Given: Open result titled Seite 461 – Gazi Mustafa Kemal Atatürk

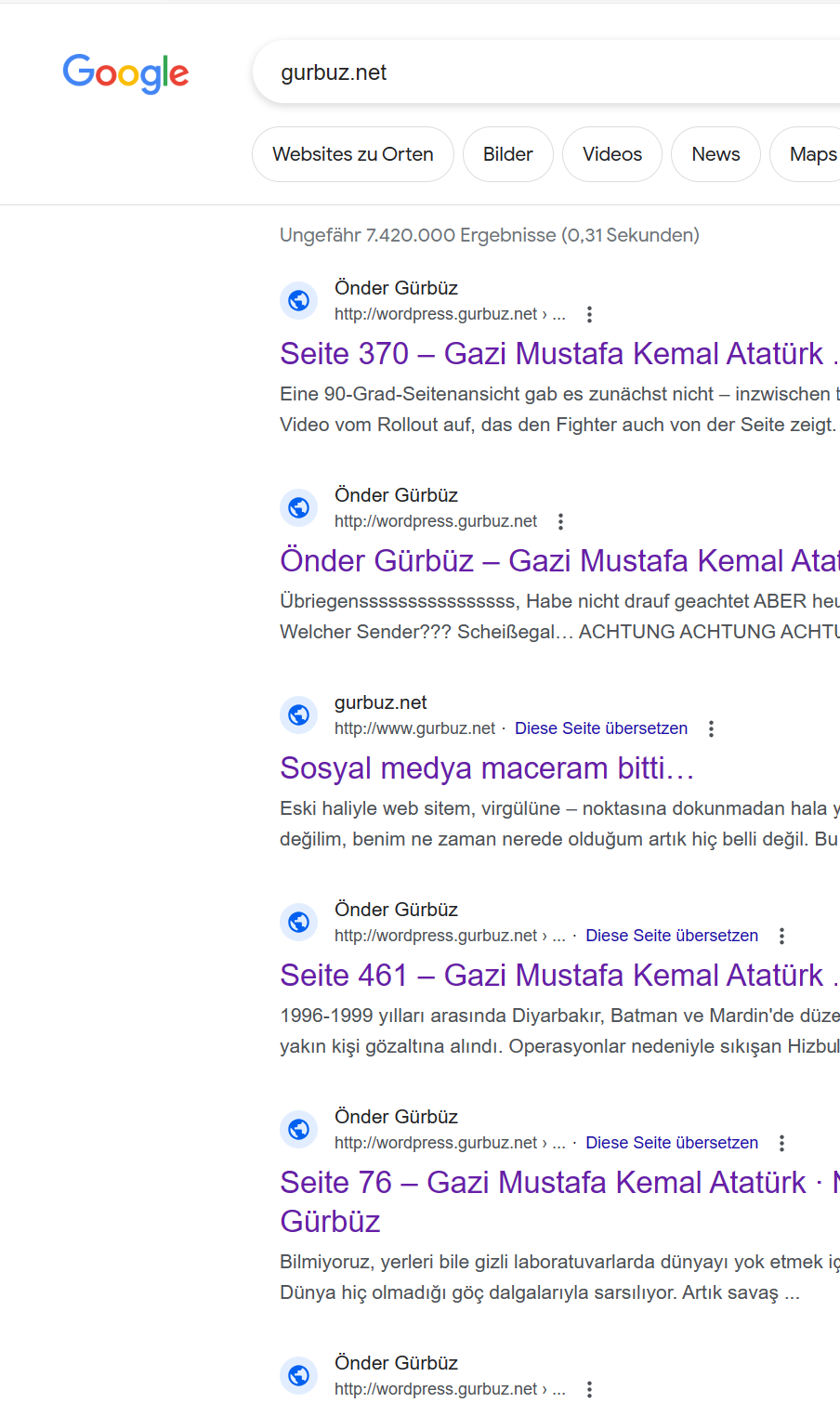Looking at the screenshot, I should 559,976.
